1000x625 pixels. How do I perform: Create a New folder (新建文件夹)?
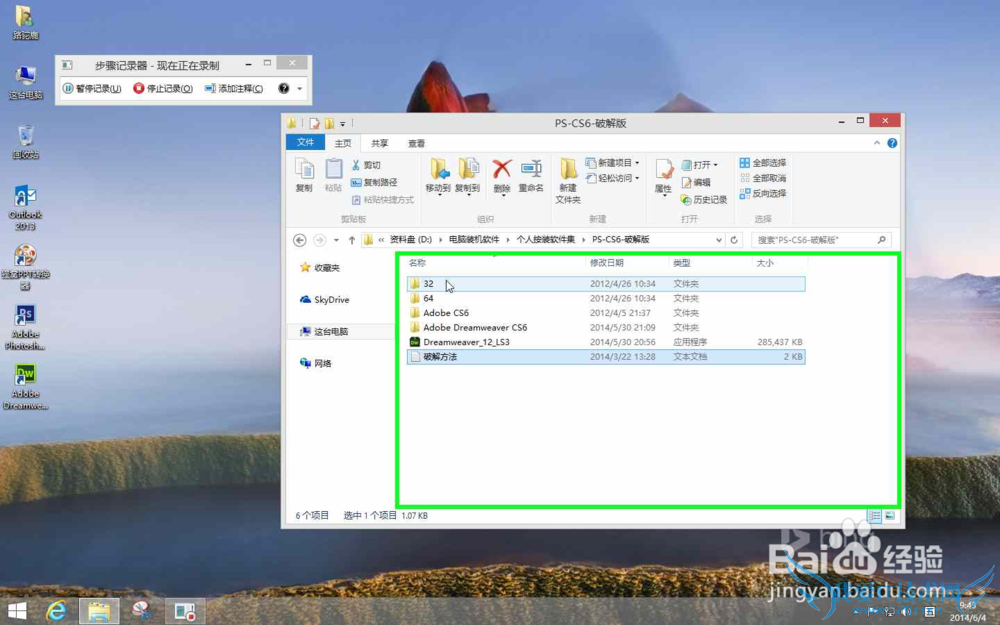coord(568,181)
